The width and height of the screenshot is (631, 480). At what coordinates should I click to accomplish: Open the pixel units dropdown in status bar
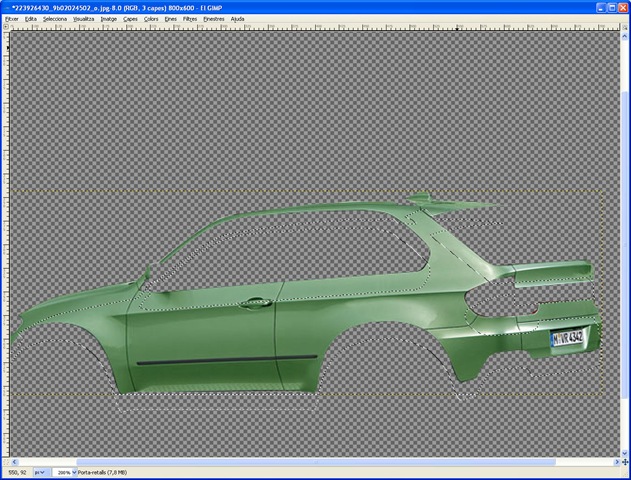click(x=41, y=472)
